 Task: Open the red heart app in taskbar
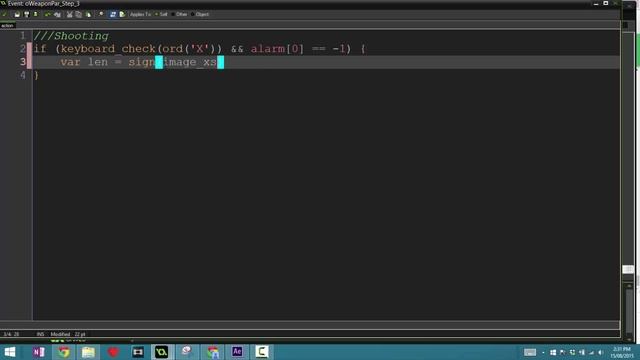coord(113,352)
